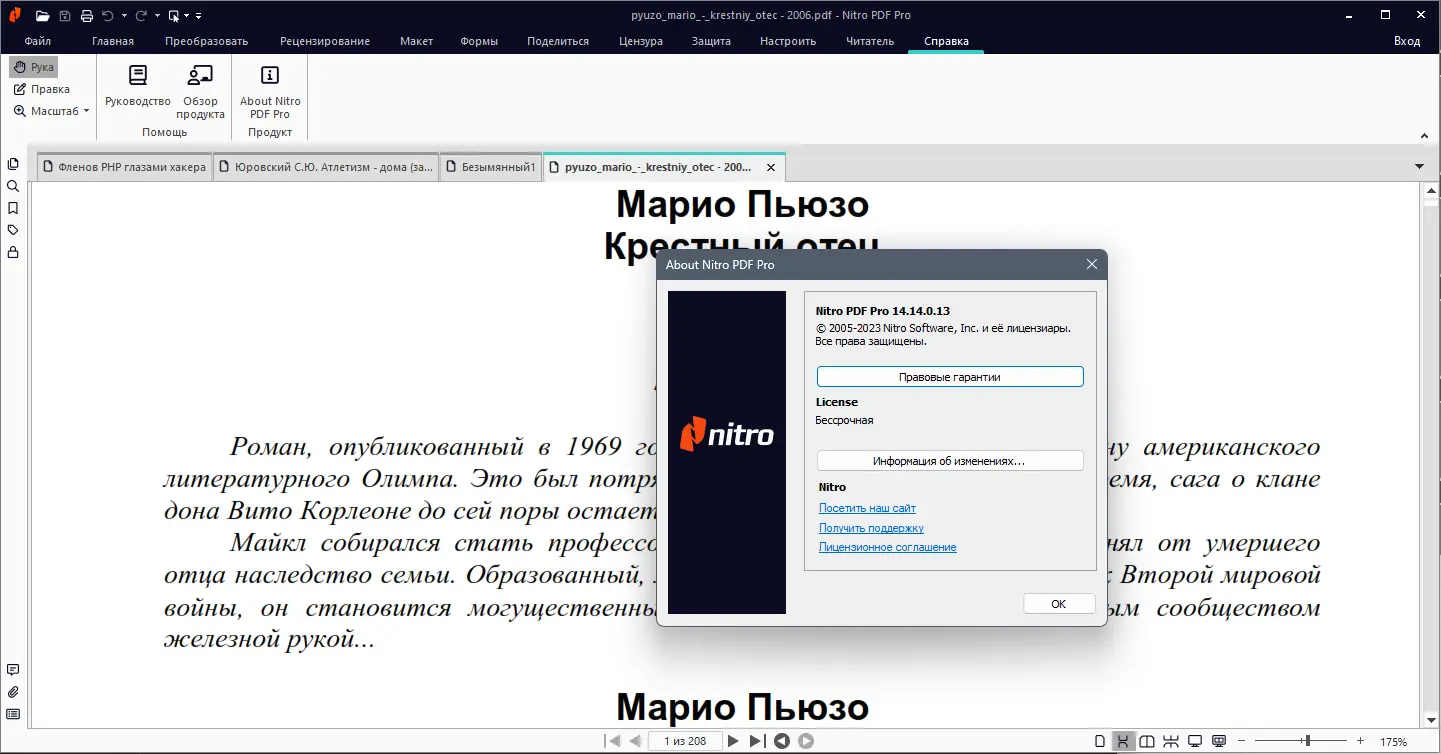Click the page number field showing 1 из 208
Viewport: 1441px width, 754px height.
[x=685, y=741]
